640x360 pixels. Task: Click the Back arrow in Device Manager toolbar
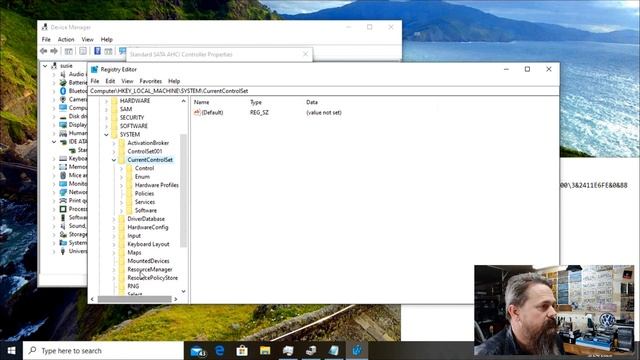click(43, 51)
